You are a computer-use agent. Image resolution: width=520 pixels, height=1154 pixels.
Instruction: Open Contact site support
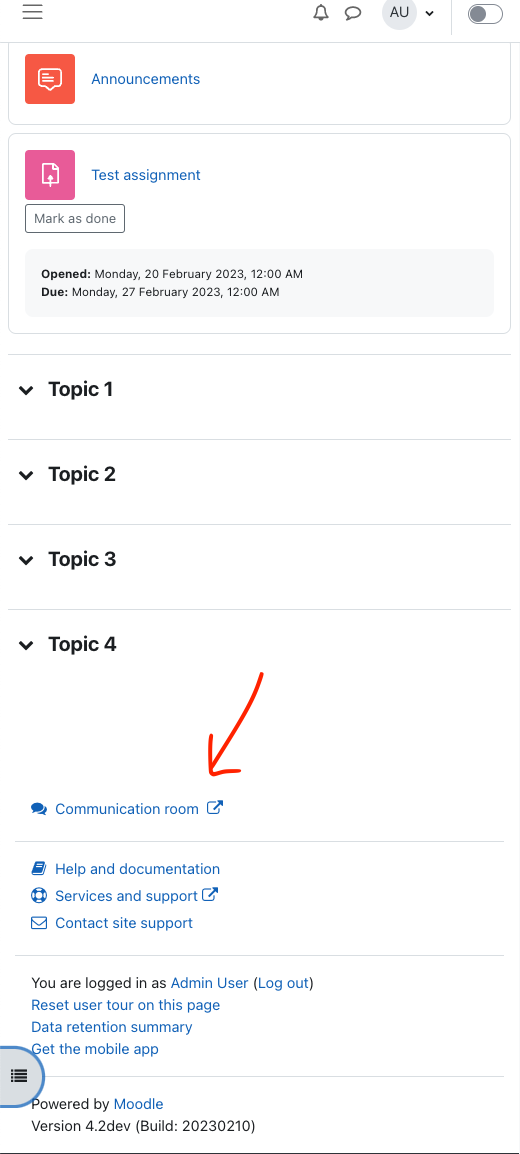[x=124, y=923]
